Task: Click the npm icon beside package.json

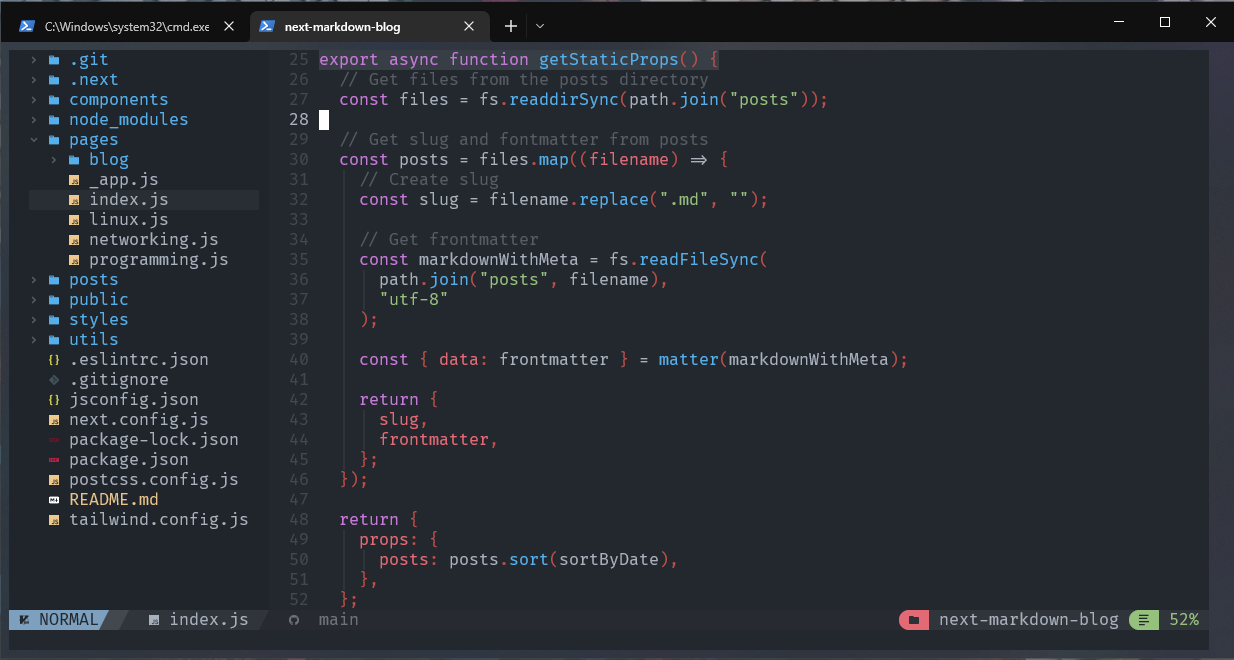Action: pyautogui.click(x=54, y=460)
